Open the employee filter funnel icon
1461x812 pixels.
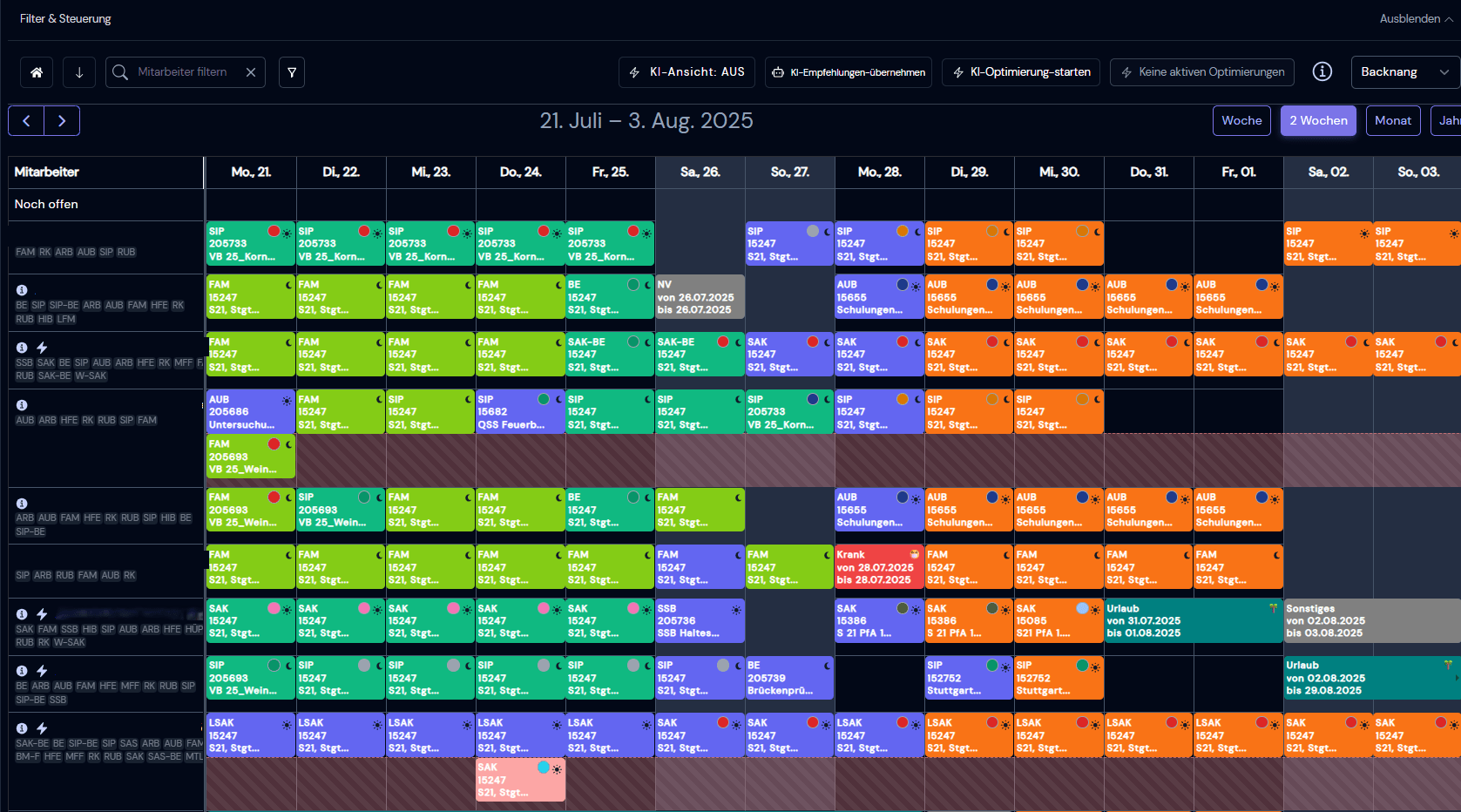click(x=292, y=72)
